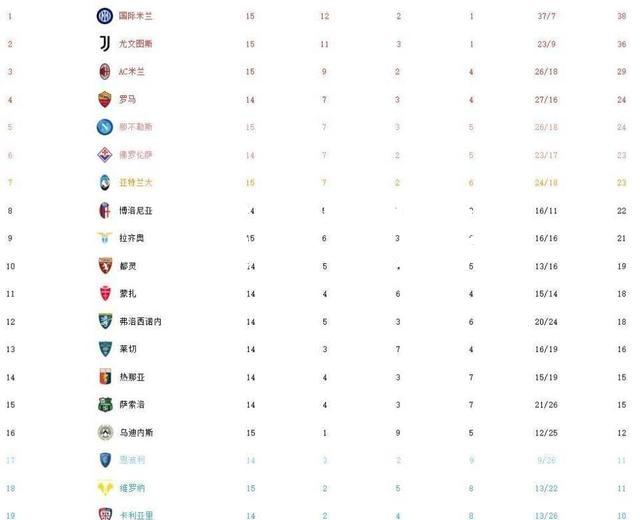Click the Atalanta club logo
This screenshot has width=640, height=520.
coord(105,182)
